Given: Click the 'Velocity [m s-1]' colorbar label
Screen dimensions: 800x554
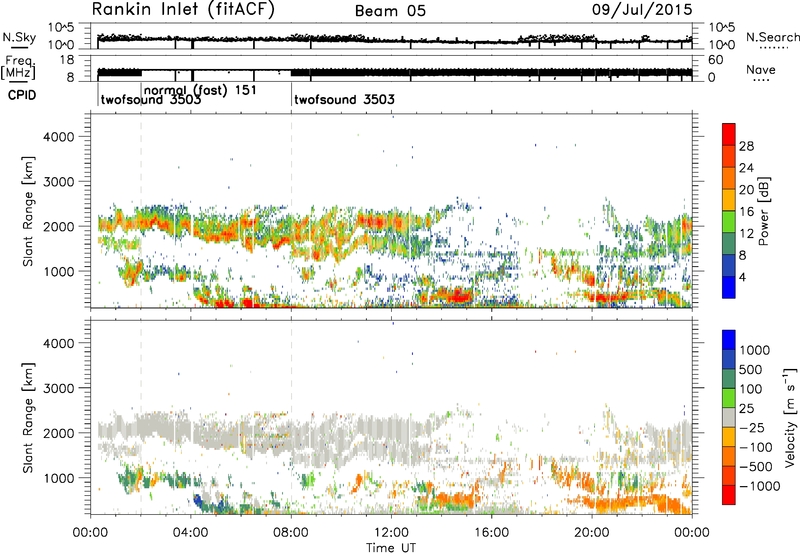Looking at the screenshot, I should pyautogui.click(x=790, y=417).
